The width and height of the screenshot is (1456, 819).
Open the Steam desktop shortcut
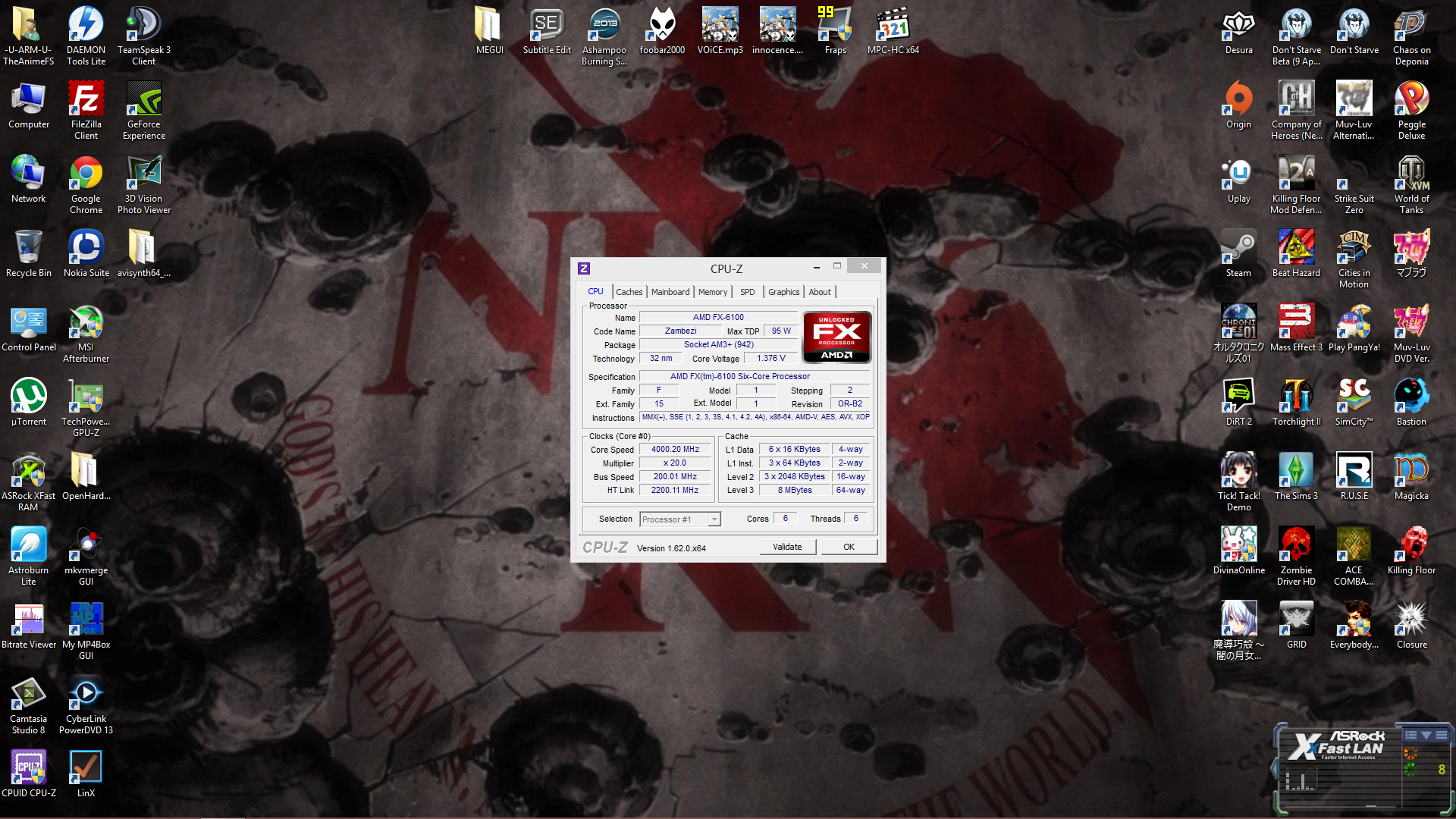1238,250
